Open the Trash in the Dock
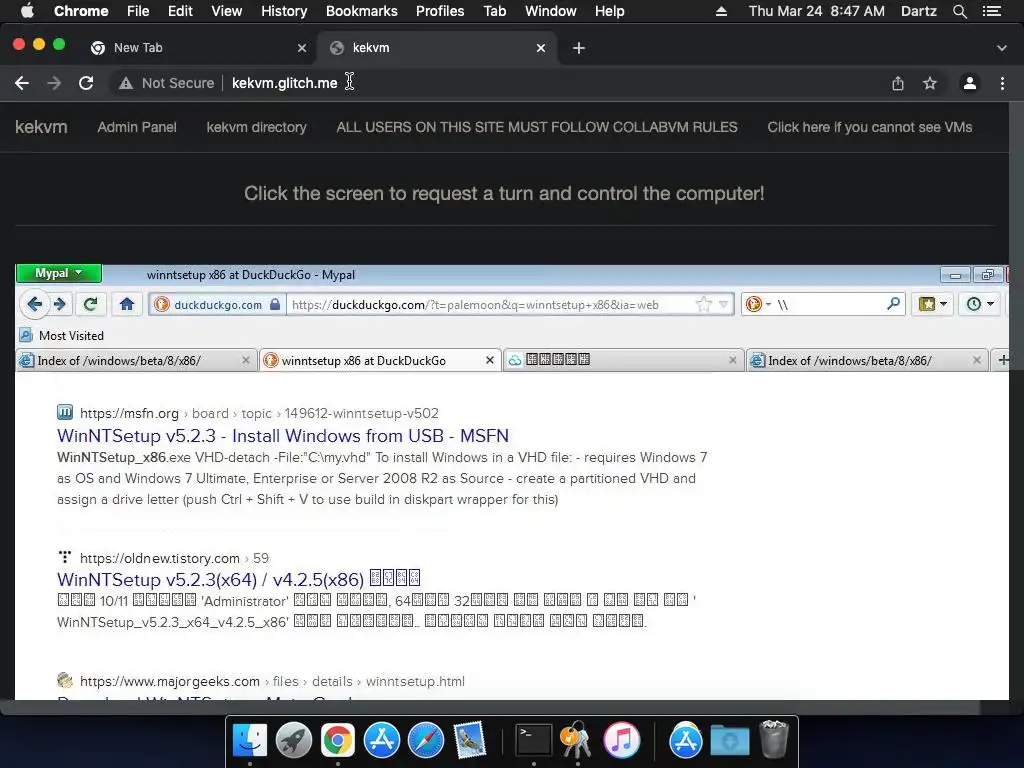 [775, 739]
